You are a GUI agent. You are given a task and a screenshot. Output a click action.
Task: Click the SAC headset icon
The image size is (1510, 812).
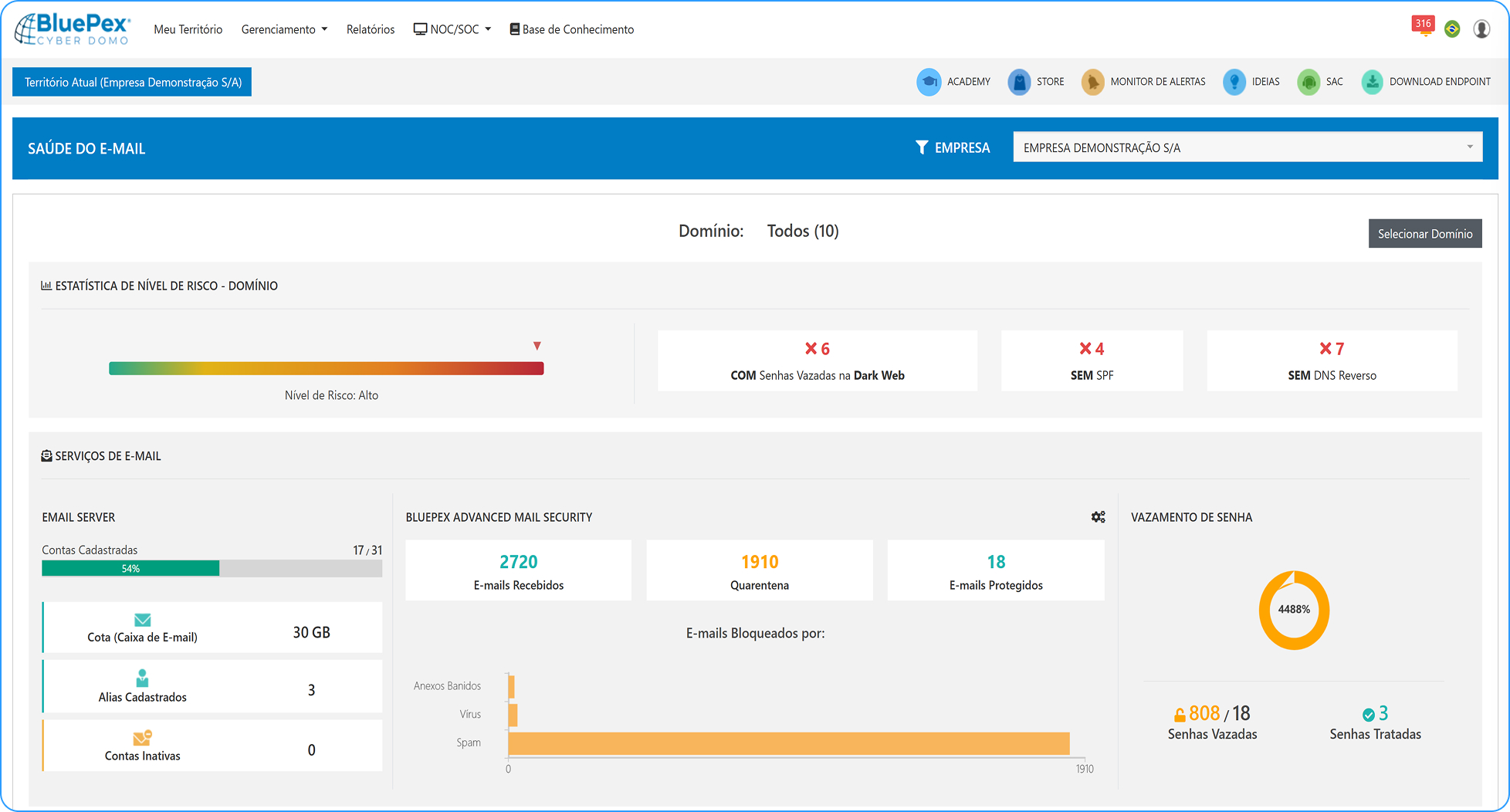pyautogui.click(x=1309, y=82)
